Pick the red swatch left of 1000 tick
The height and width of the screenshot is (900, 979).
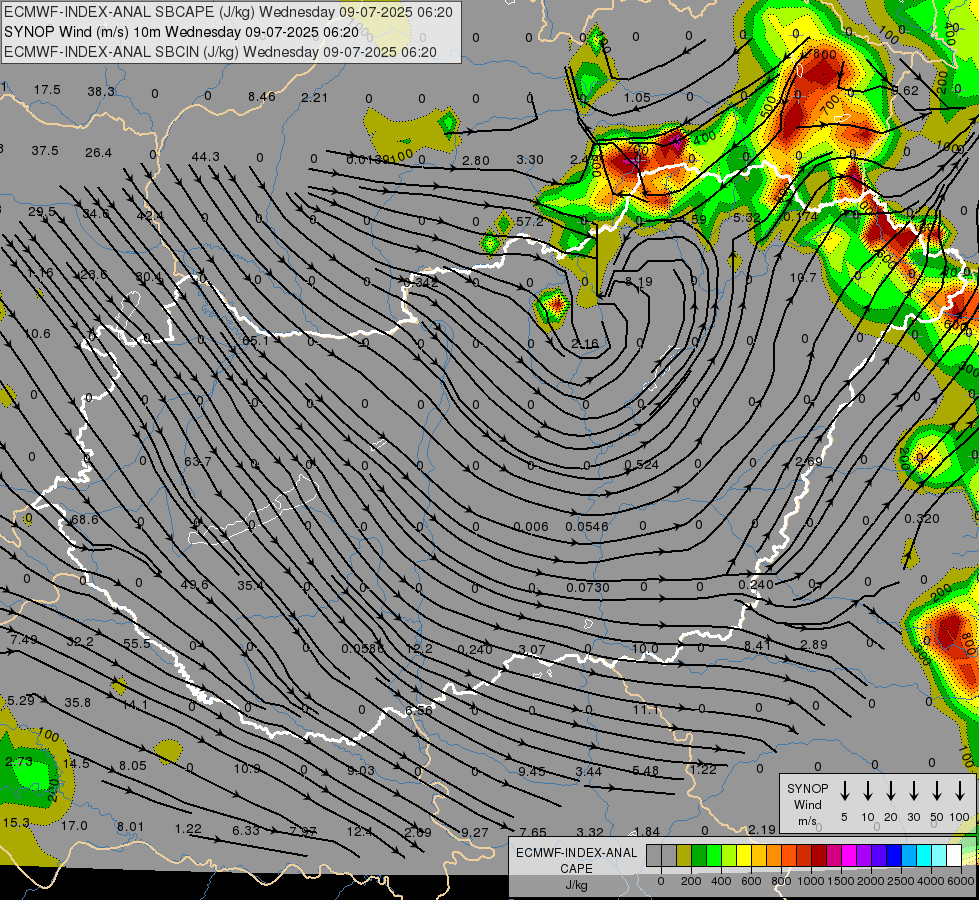point(804,856)
